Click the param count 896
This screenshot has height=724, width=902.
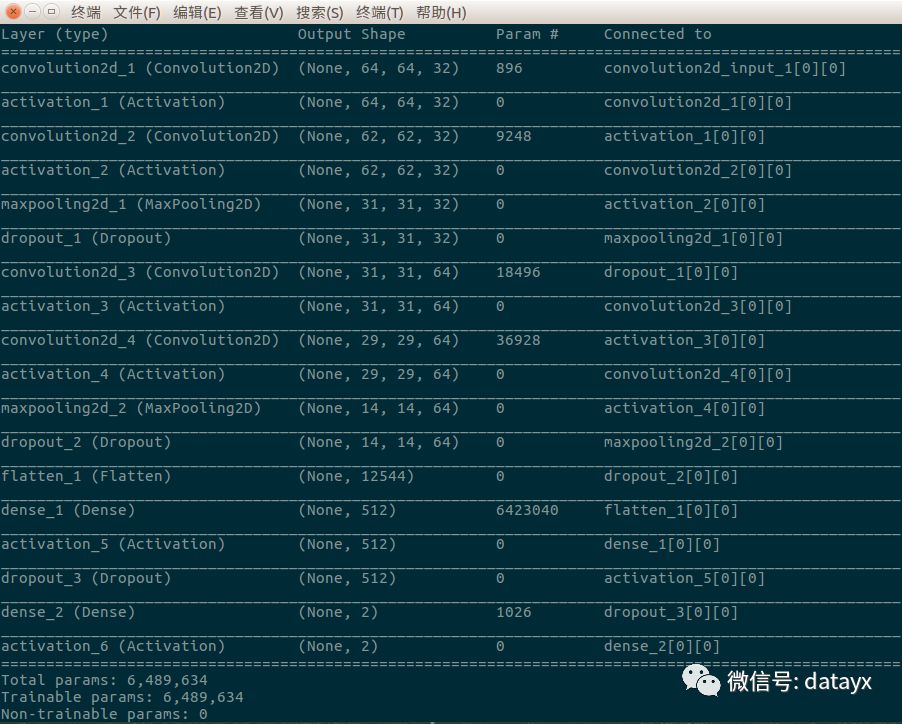coord(509,68)
